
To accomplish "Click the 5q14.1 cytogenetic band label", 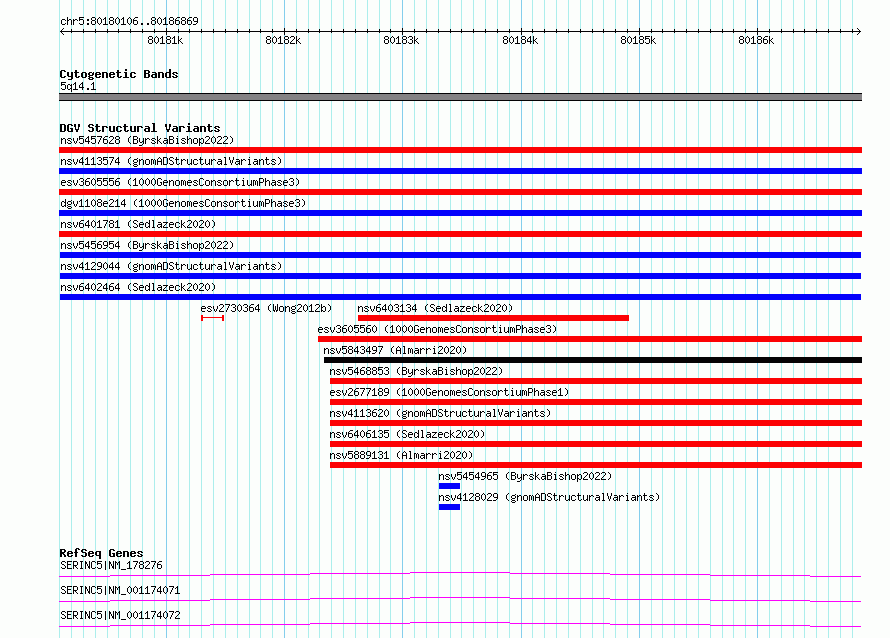I will (x=78, y=86).
